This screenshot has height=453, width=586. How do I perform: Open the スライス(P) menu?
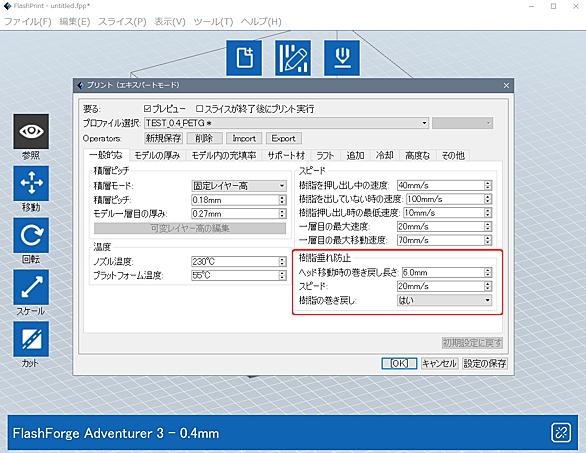pyautogui.click(x=122, y=22)
